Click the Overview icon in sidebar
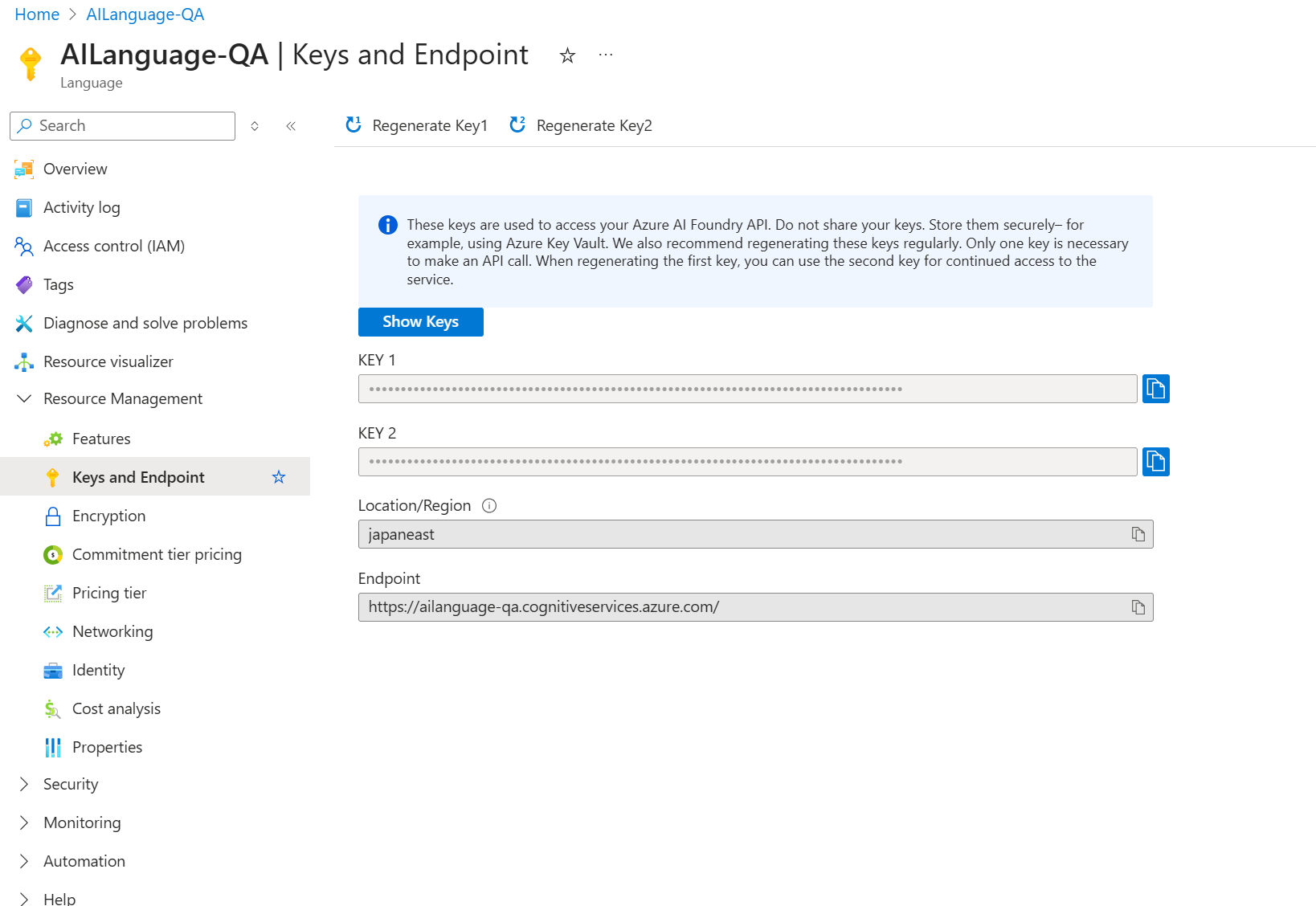 click(x=24, y=169)
